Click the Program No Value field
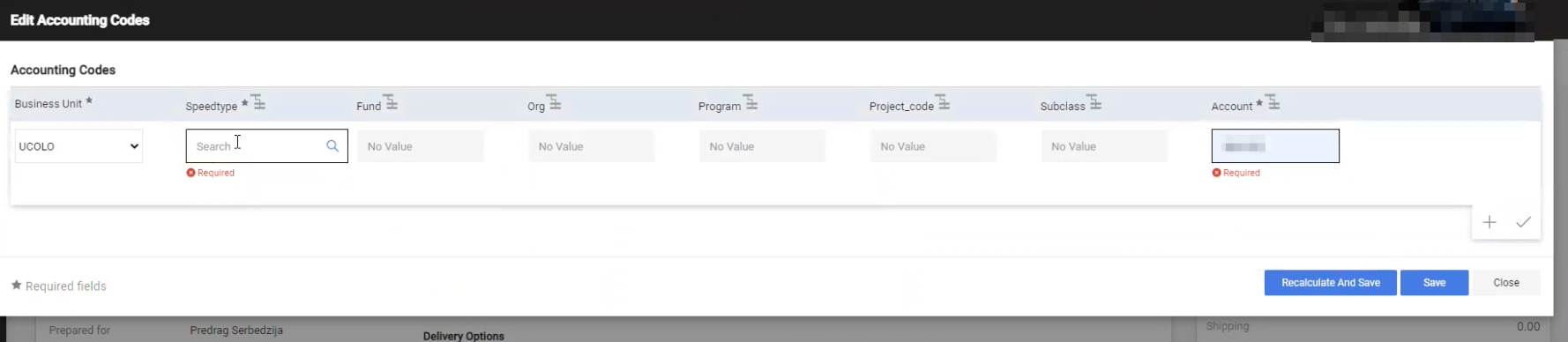 [x=762, y=146]
